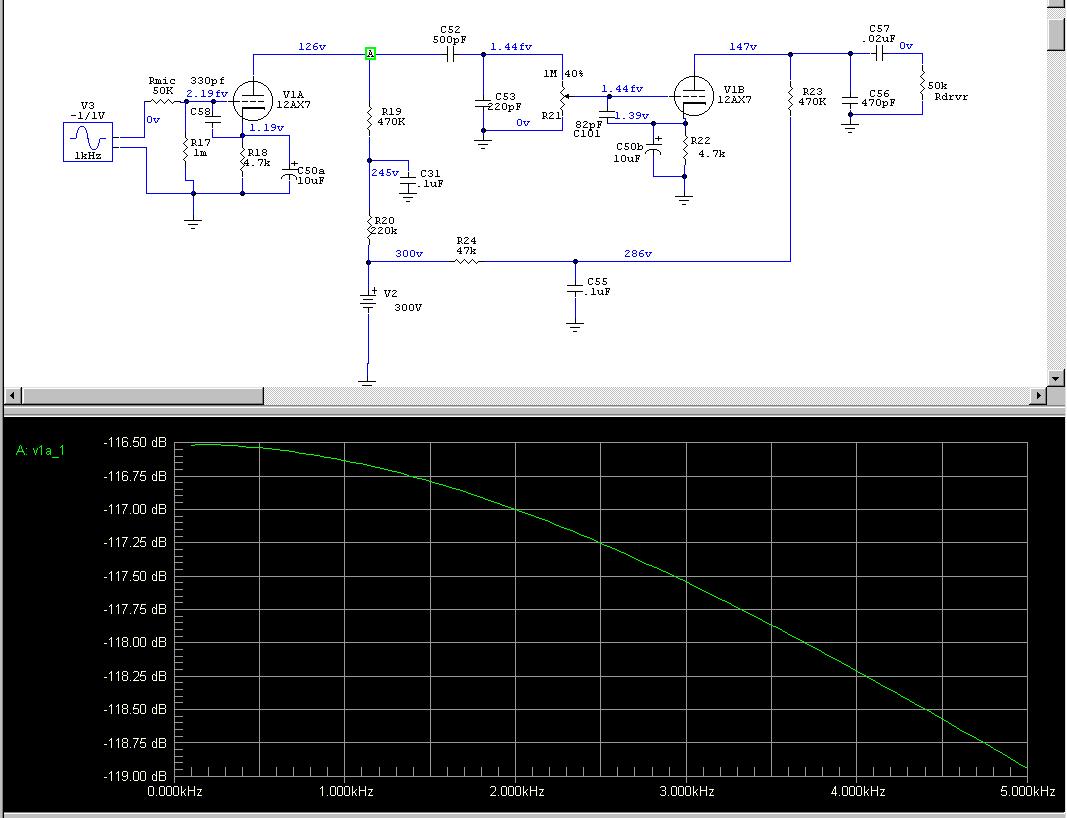This screenshot has width=1067, height=818.
Task: Select the V2 300V battery symbol
Action: [368, 300]
